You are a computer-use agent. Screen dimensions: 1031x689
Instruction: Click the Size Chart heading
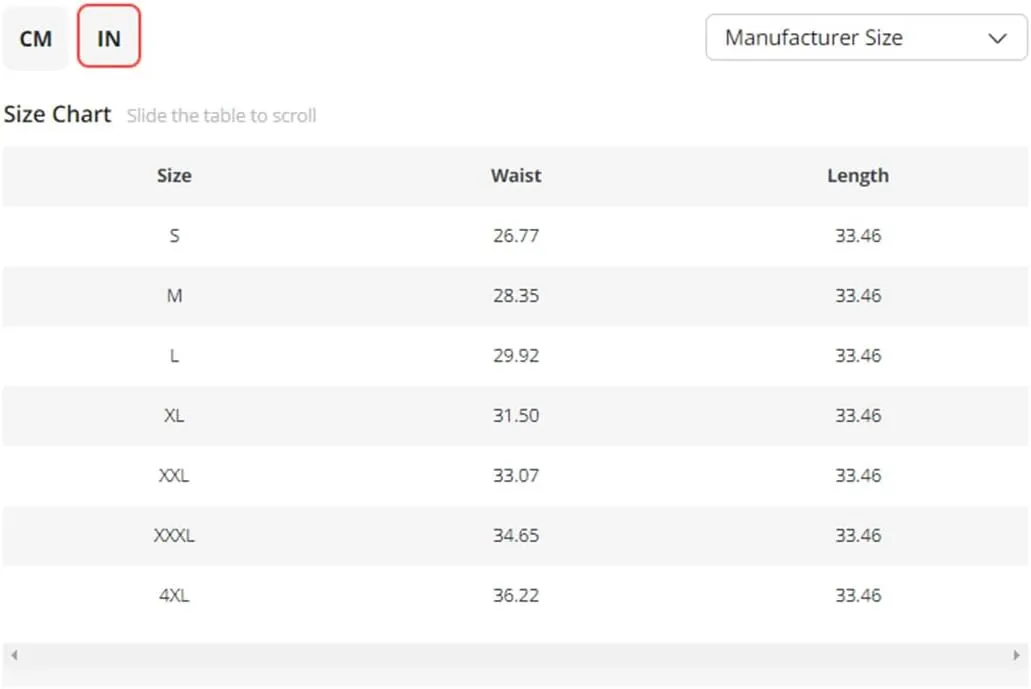(x=57, y=114)
